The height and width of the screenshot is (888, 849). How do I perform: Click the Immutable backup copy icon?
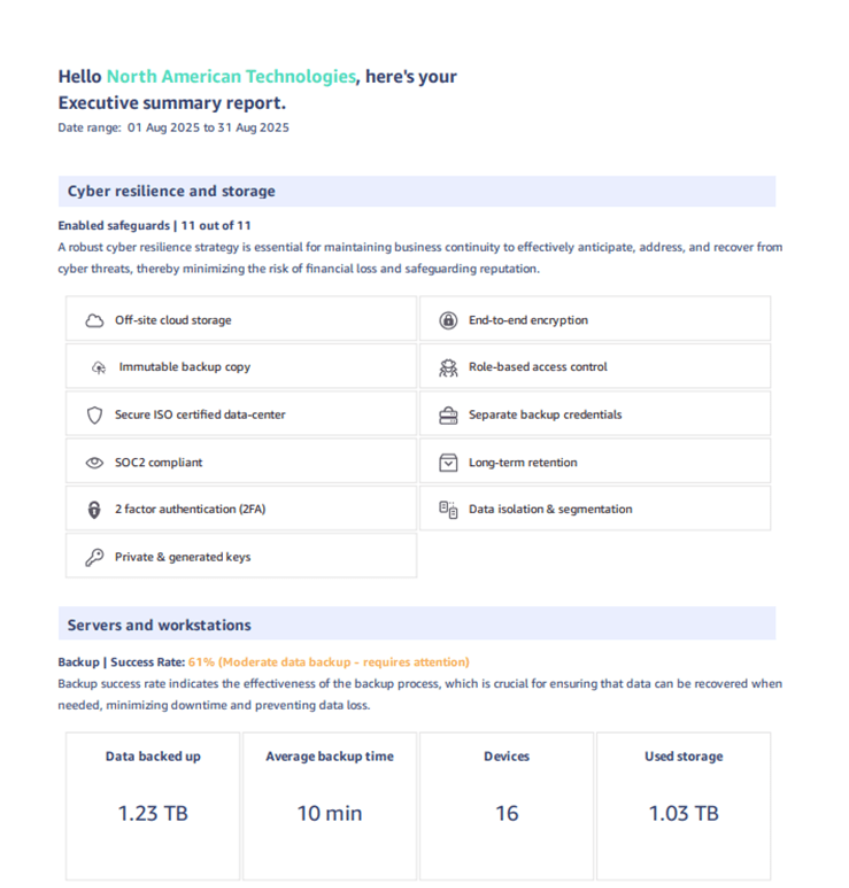click(x=98, y=368)
